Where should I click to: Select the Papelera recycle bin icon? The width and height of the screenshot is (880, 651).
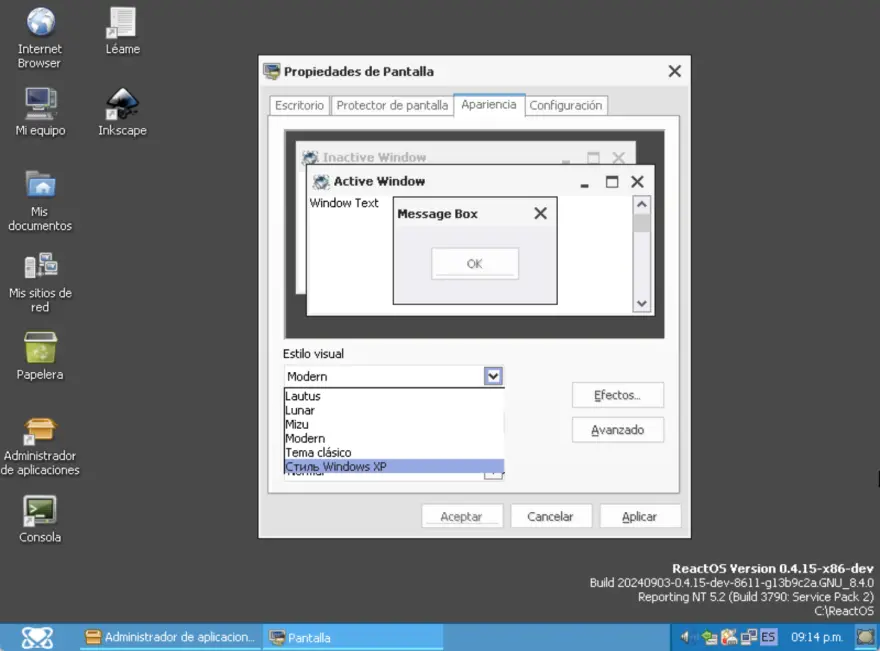click(40, 356)
